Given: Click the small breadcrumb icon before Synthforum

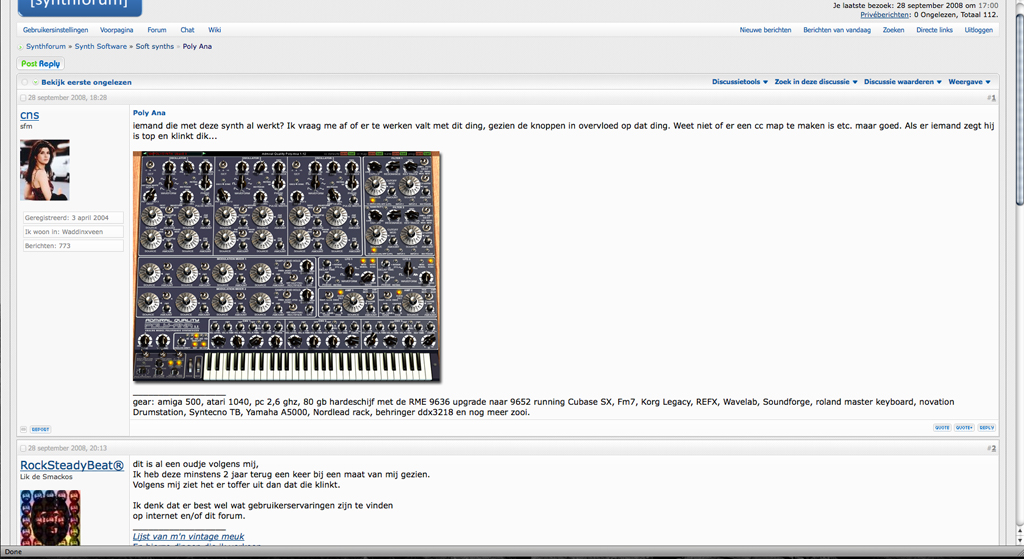Looking at the screenshot, I should pyautogui.click(x=20, y=47).
